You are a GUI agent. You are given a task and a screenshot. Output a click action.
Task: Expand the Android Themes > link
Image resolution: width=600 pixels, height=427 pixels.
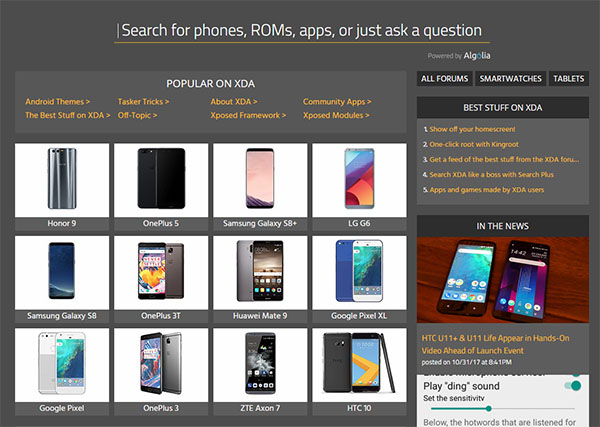tap(57, 102)
